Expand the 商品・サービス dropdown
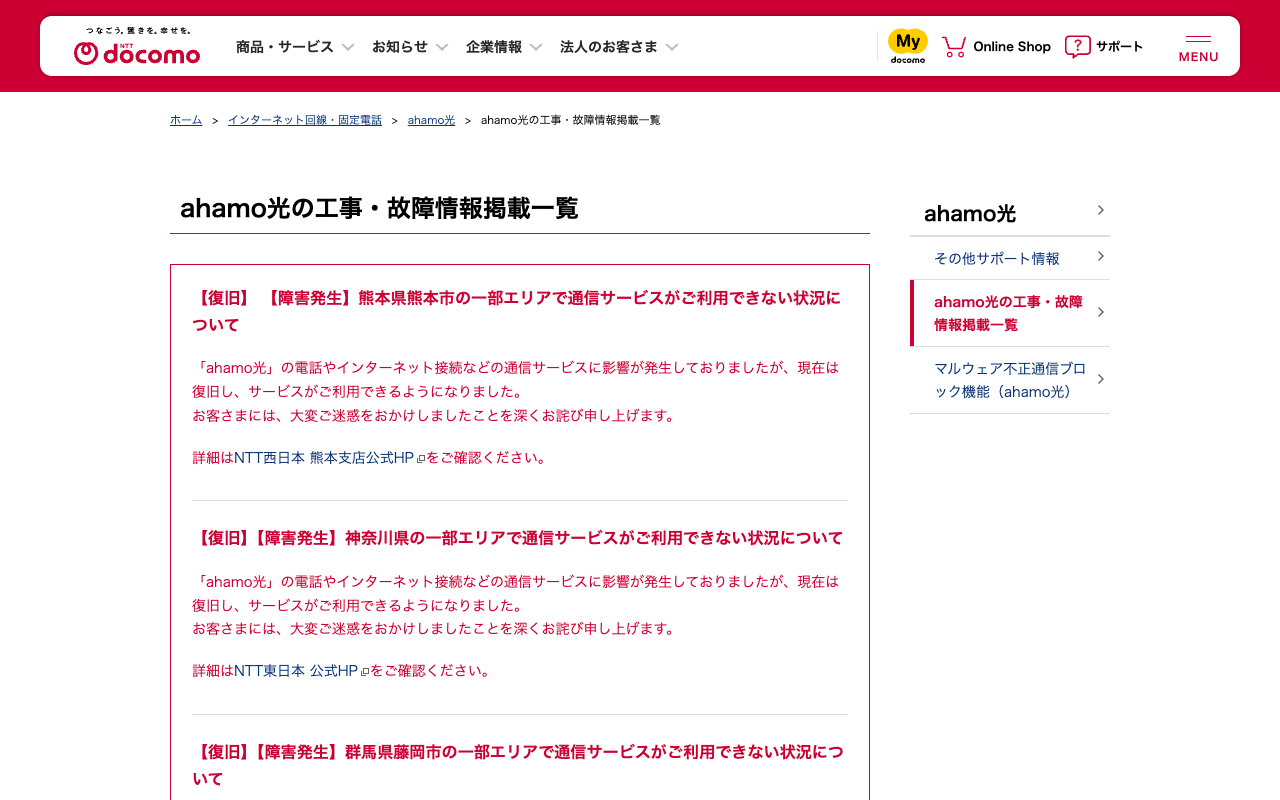 click(295, 46)
